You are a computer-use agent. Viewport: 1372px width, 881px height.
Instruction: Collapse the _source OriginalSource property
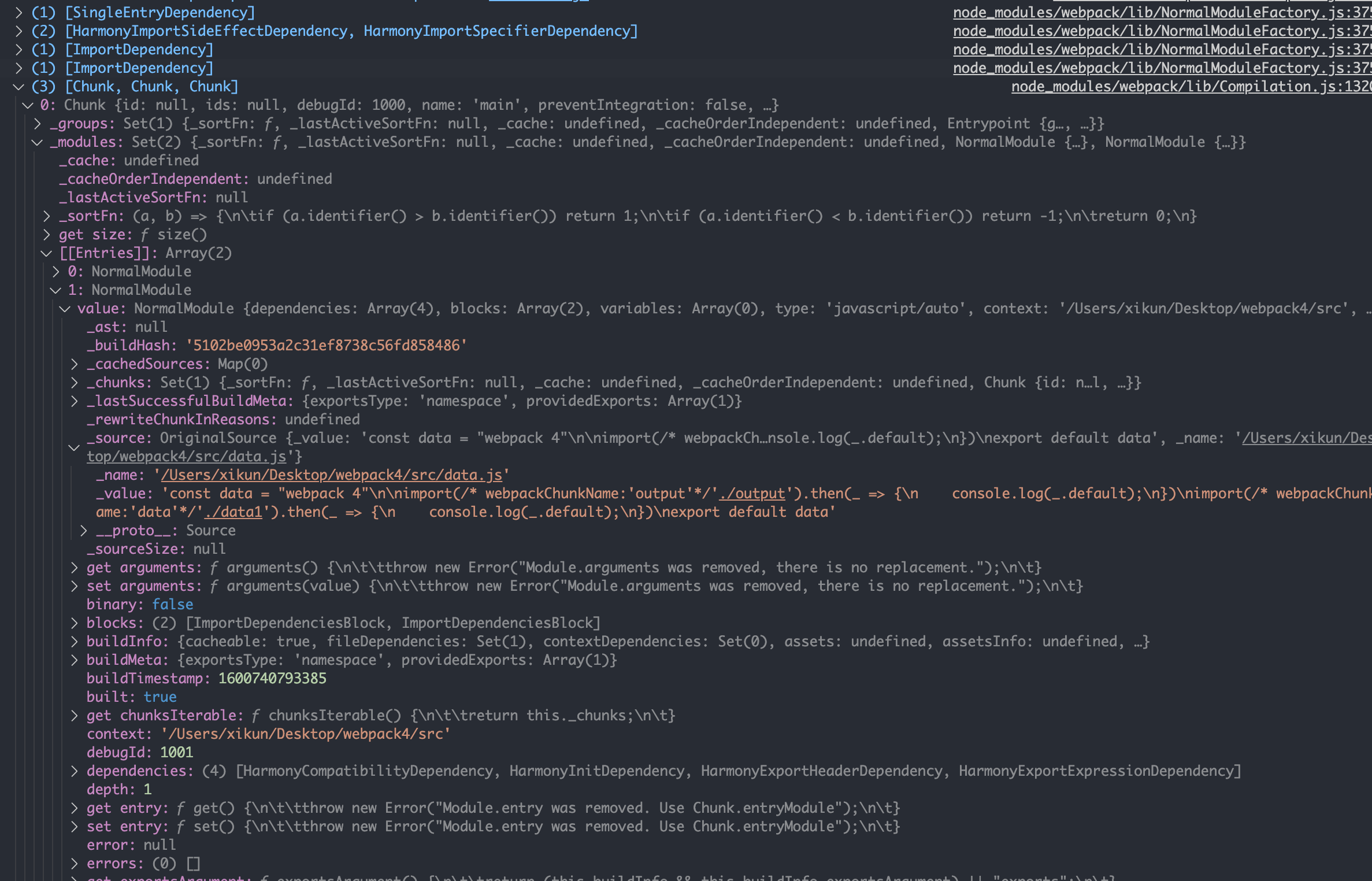[74, 447]
